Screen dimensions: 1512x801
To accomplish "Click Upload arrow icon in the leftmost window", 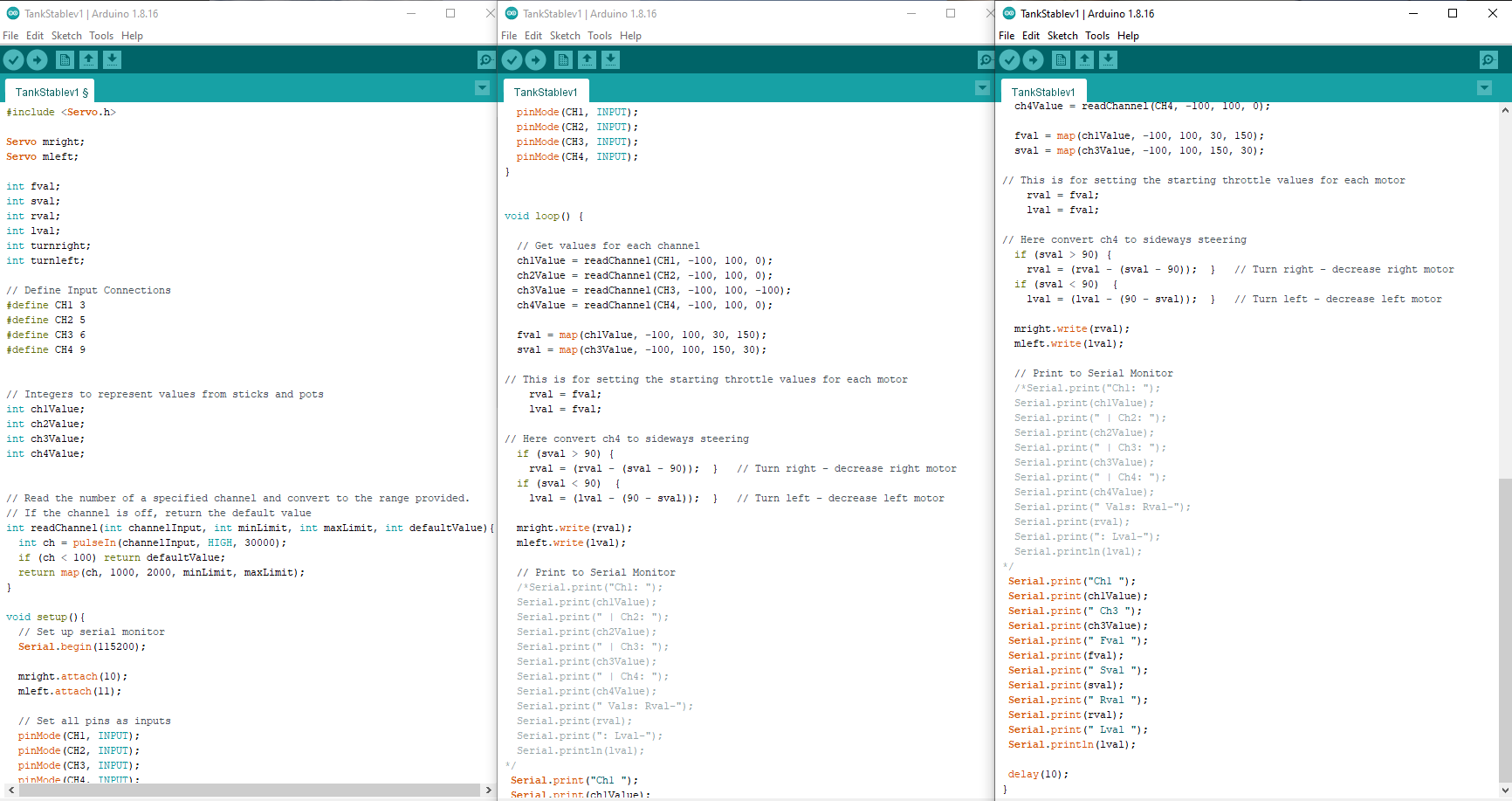I will 37,59.
